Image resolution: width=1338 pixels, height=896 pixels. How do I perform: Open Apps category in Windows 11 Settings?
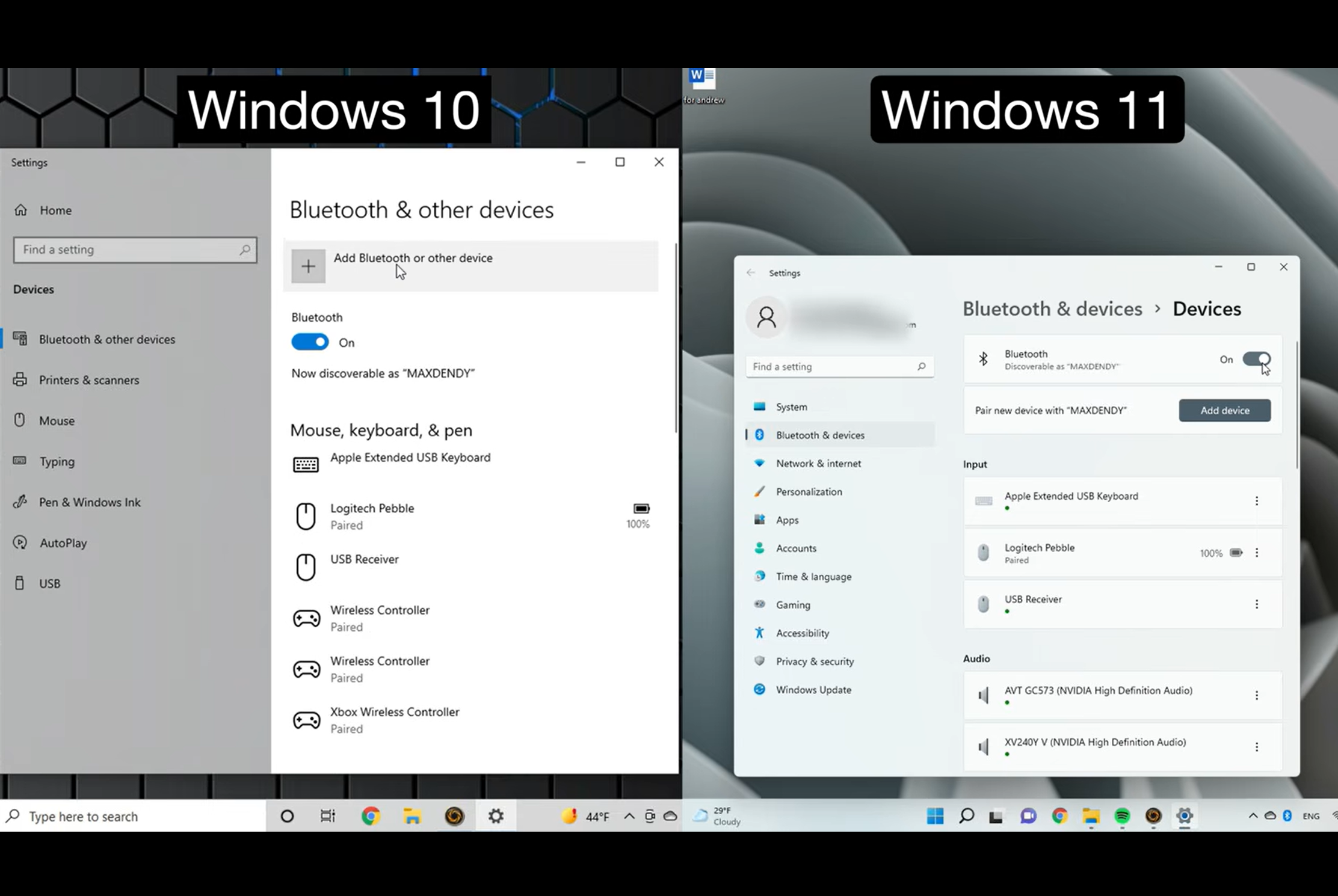tap(839, 520)
